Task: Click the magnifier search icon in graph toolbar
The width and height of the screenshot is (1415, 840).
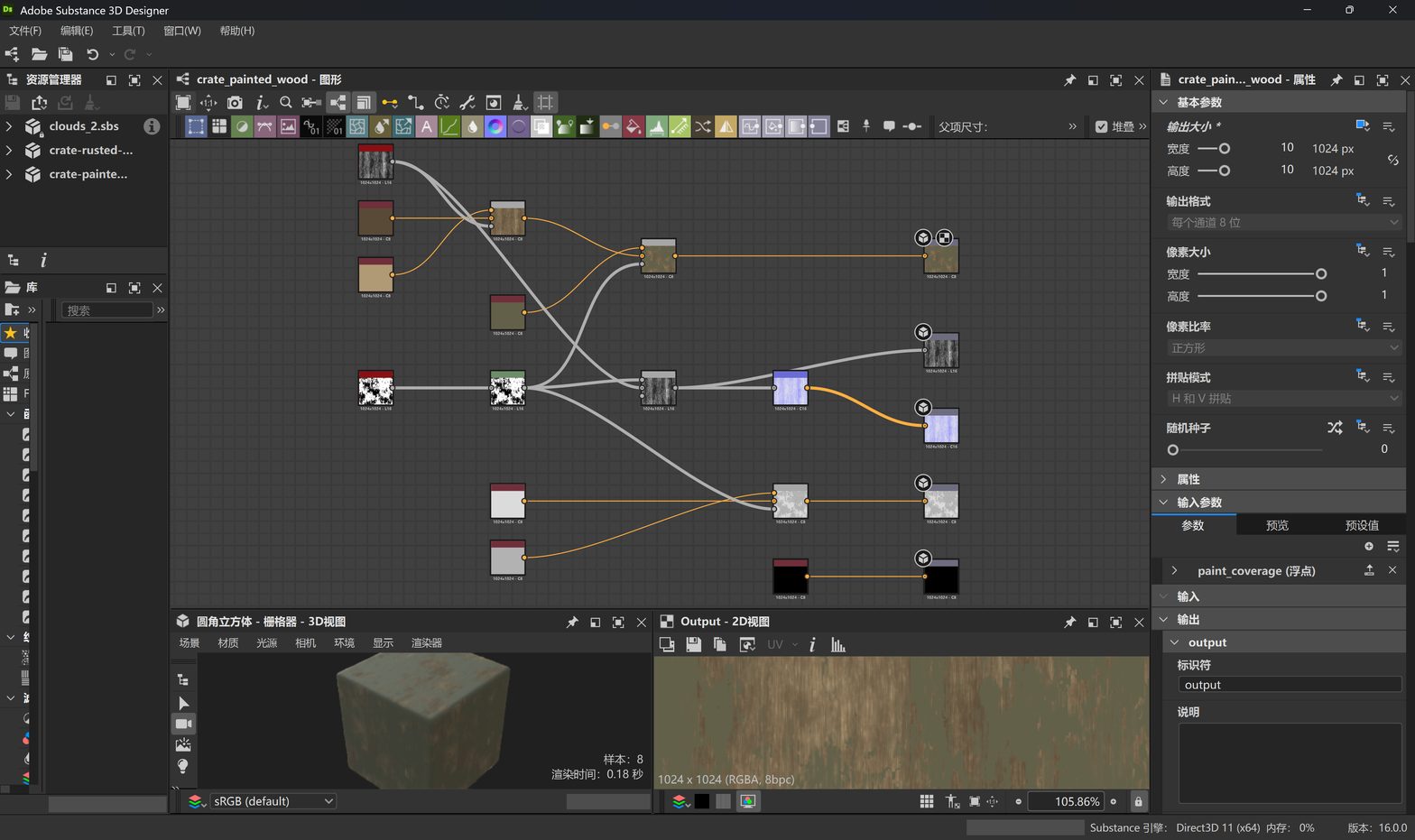Action: click(x=286, y=103)
